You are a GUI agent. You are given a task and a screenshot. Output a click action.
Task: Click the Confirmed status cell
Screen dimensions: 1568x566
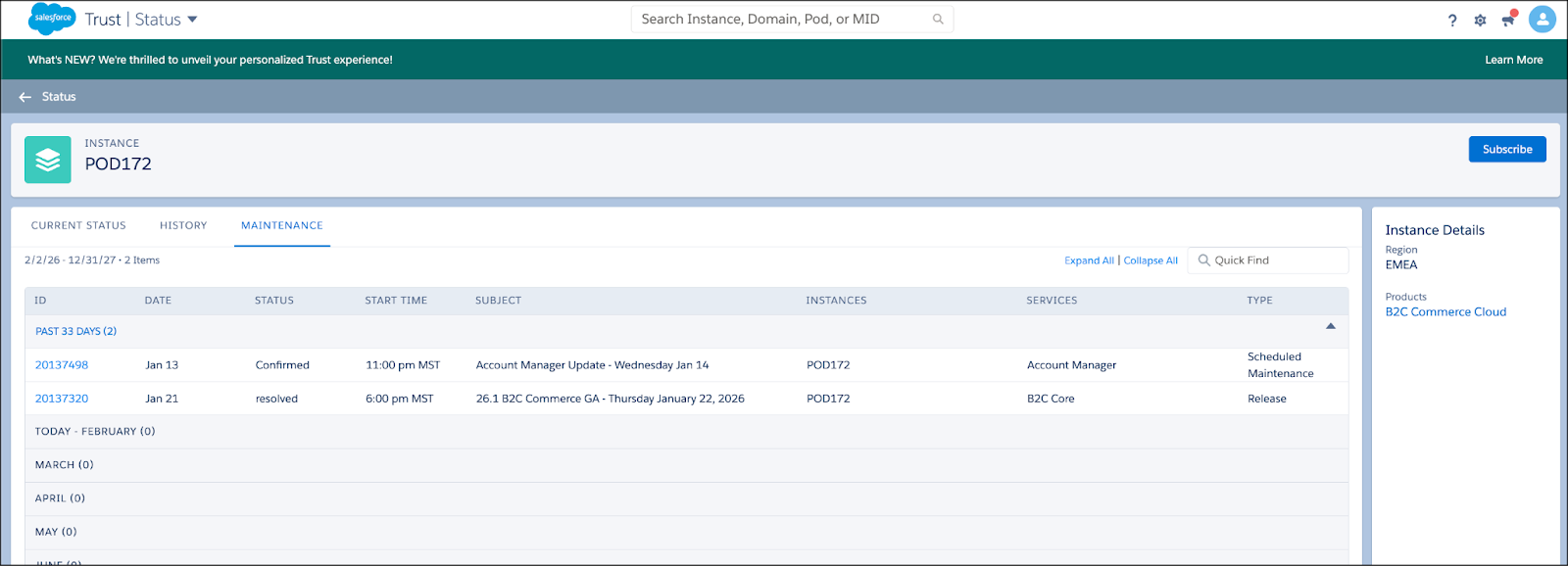click(282, 365)
